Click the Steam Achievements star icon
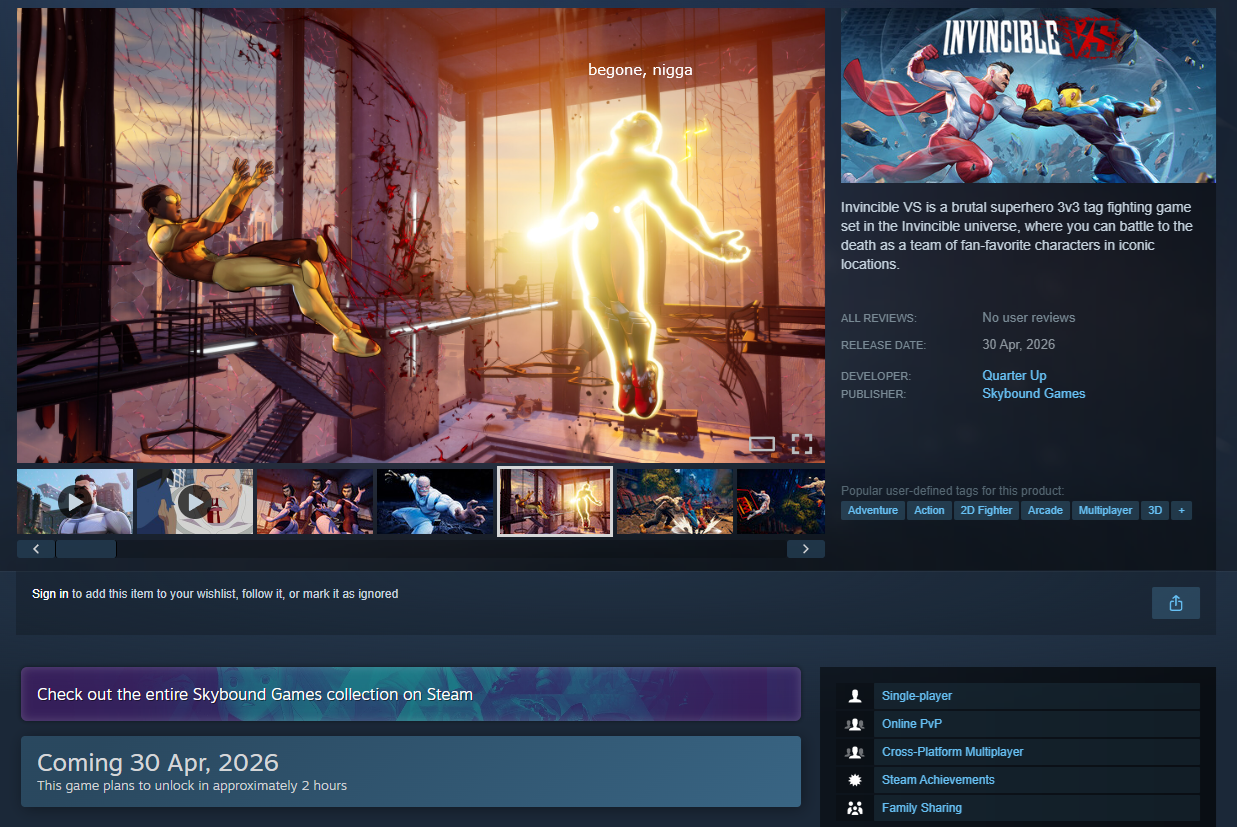 (x=855, y=780)
